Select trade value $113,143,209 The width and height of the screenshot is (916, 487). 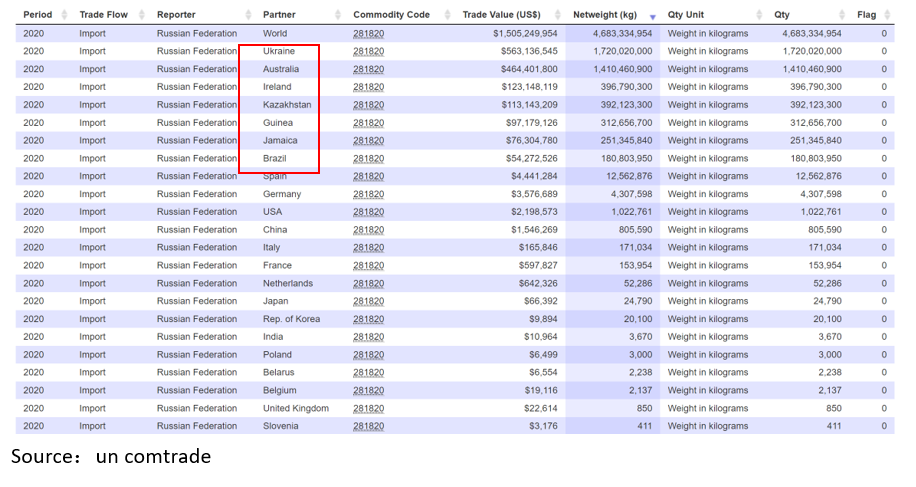click(529, 105)
